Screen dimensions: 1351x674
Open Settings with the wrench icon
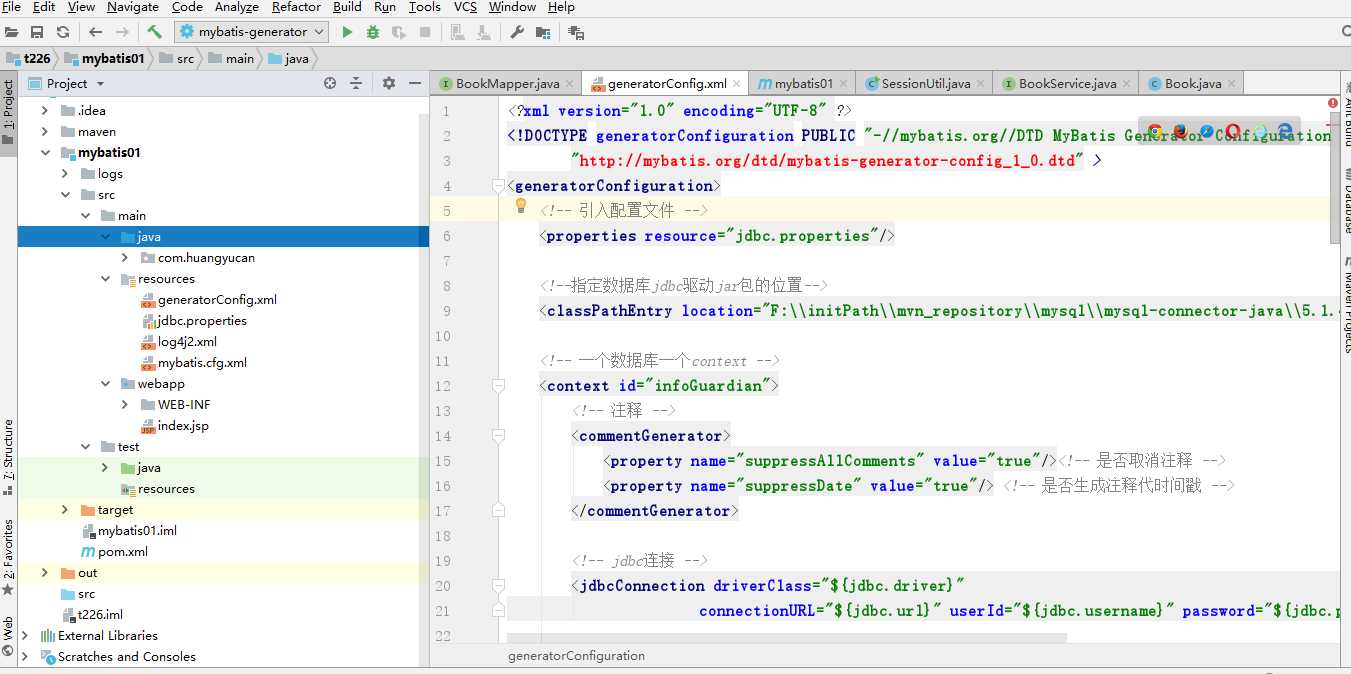click(x=517, y=32)
